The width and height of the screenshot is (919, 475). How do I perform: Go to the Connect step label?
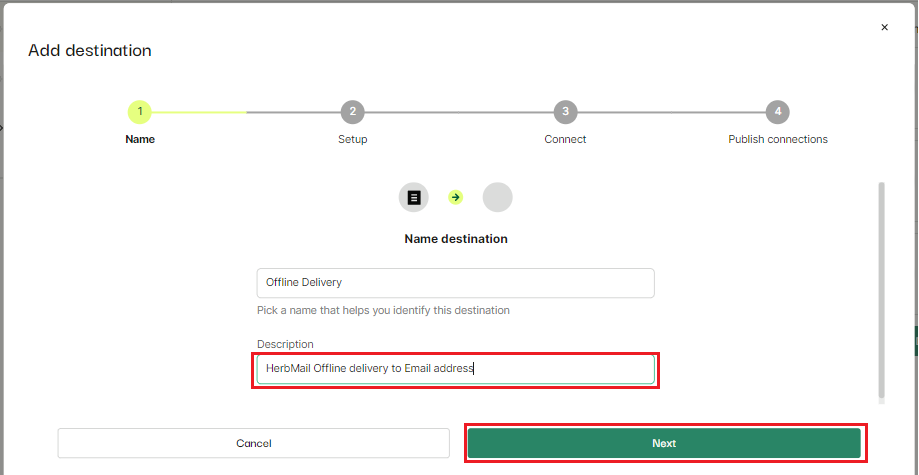tap(566, 140)
